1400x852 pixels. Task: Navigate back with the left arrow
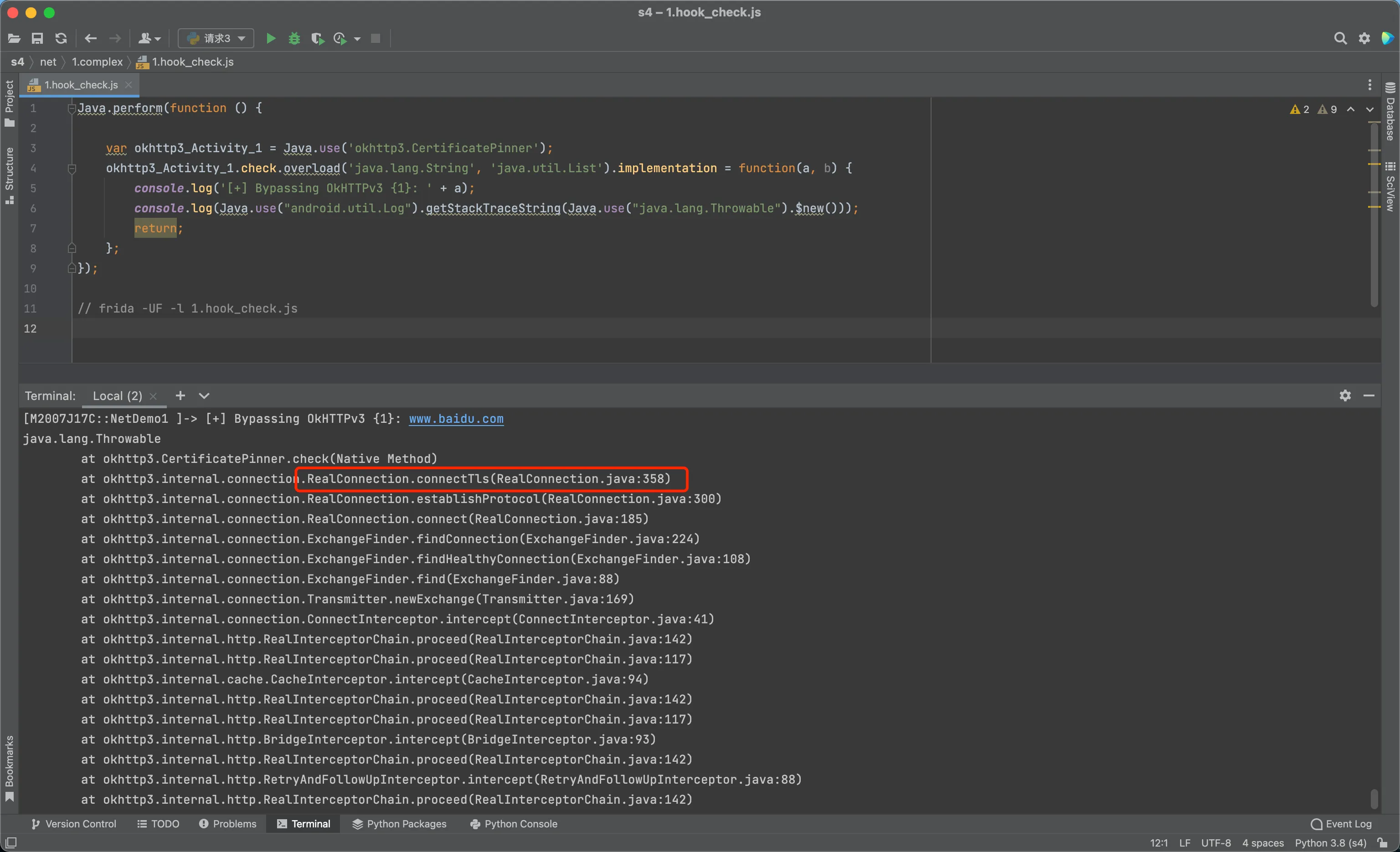click(x=91, y=39)
